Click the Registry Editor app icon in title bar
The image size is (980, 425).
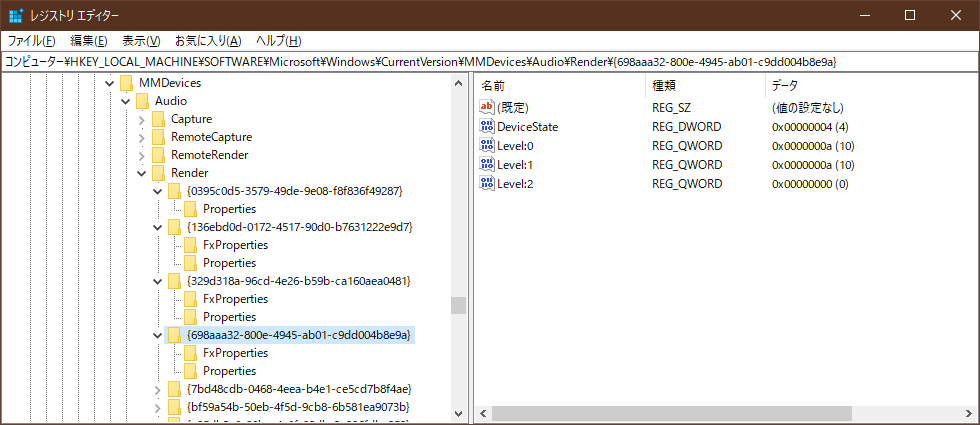coord(15,15)
